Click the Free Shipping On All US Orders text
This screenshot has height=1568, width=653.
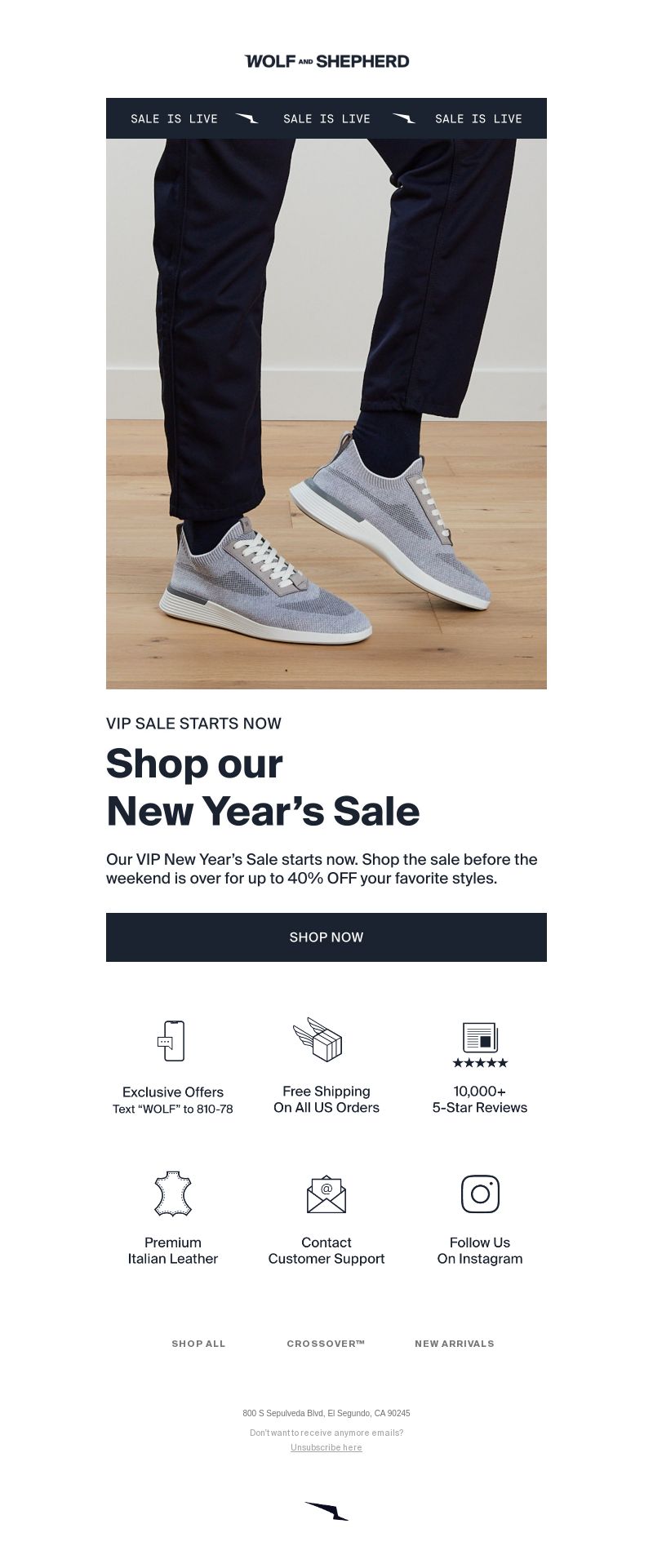326,1100
